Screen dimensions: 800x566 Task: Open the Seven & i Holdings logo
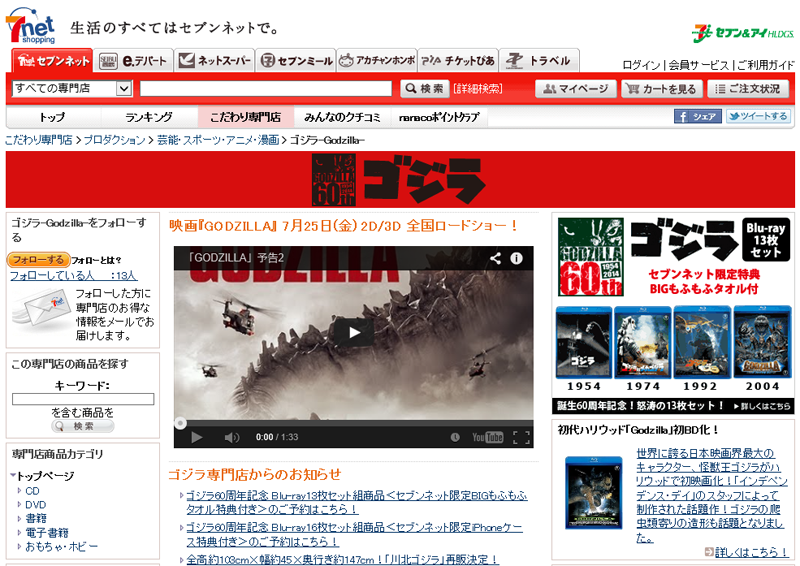743,33
